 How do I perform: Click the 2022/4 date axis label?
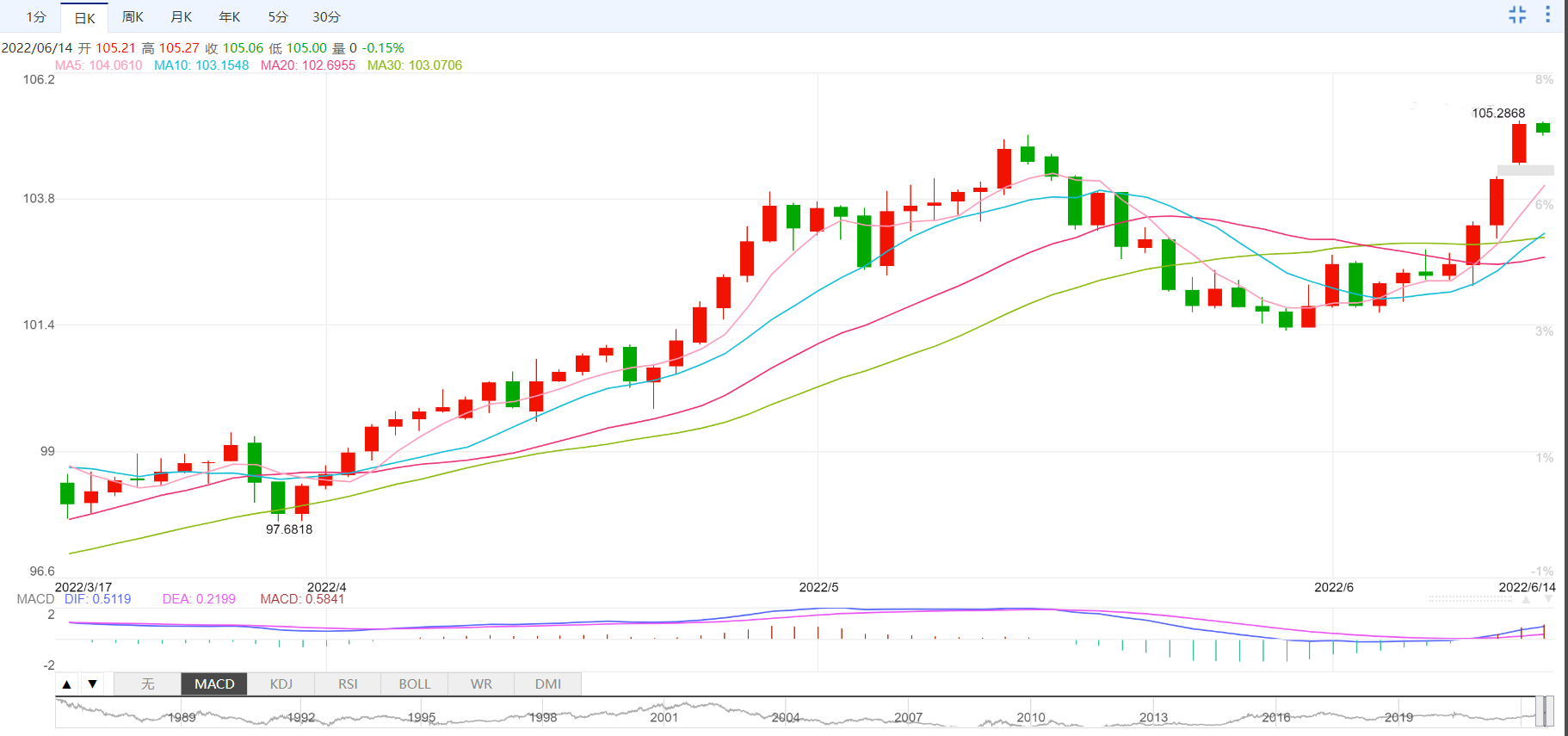click(x=327, y=587)
